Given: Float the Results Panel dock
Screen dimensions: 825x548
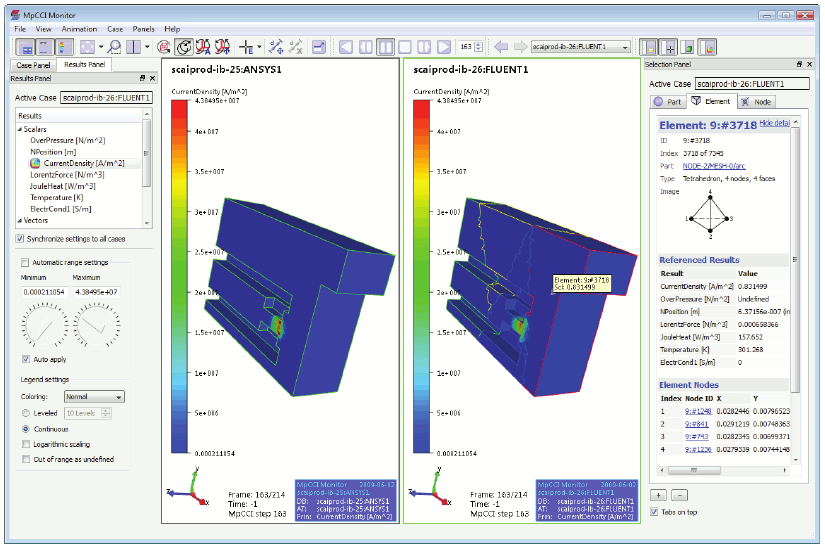Looking at the screenshot, I should point(142,78).
